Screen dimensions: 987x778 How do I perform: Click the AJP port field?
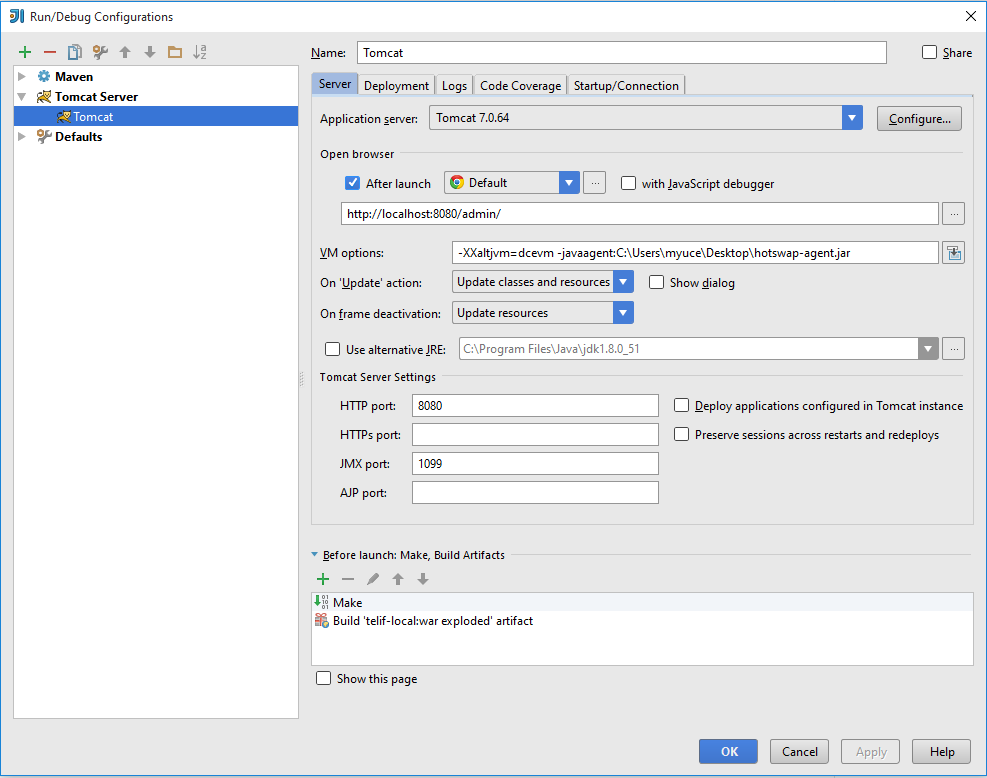pyautogui.click(x=535, y=492)
